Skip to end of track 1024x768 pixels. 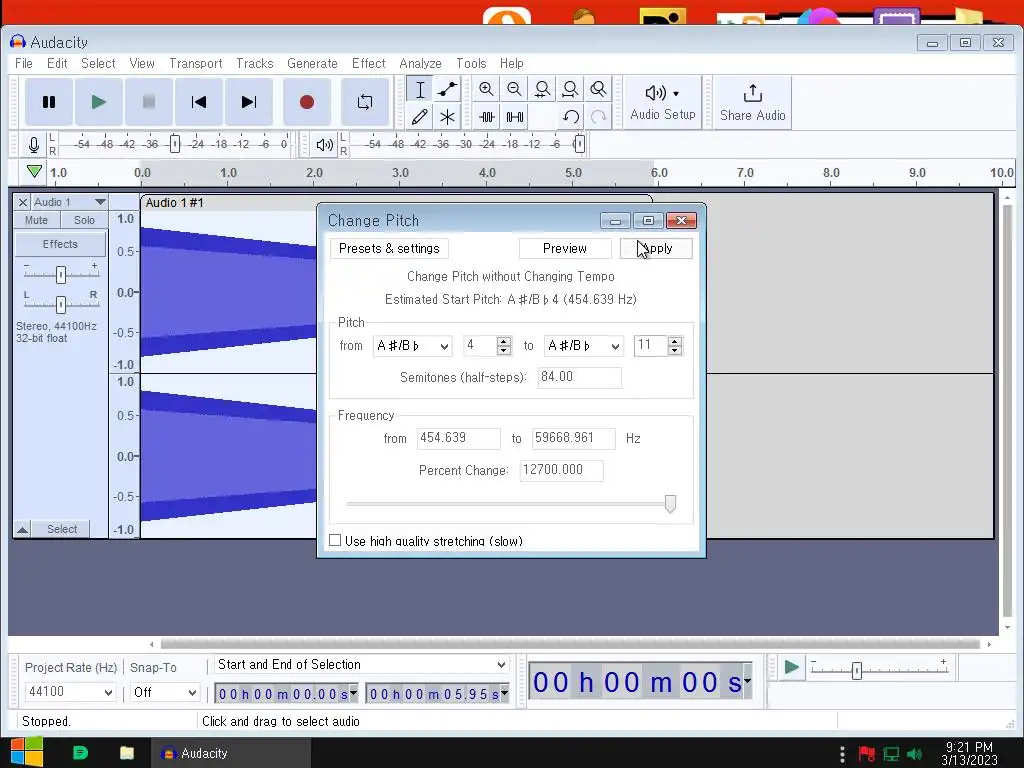point(249,102)
